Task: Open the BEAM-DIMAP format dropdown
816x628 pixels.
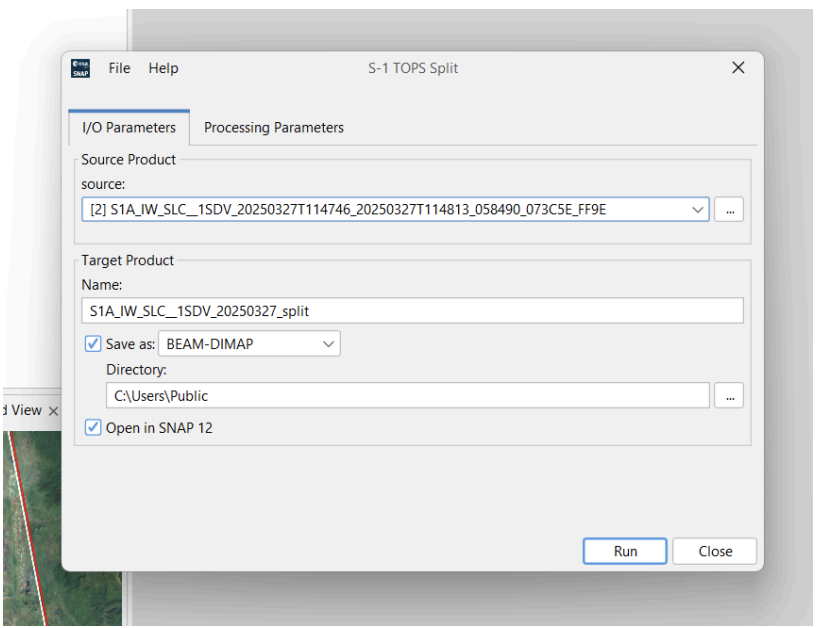Action: 249,344
